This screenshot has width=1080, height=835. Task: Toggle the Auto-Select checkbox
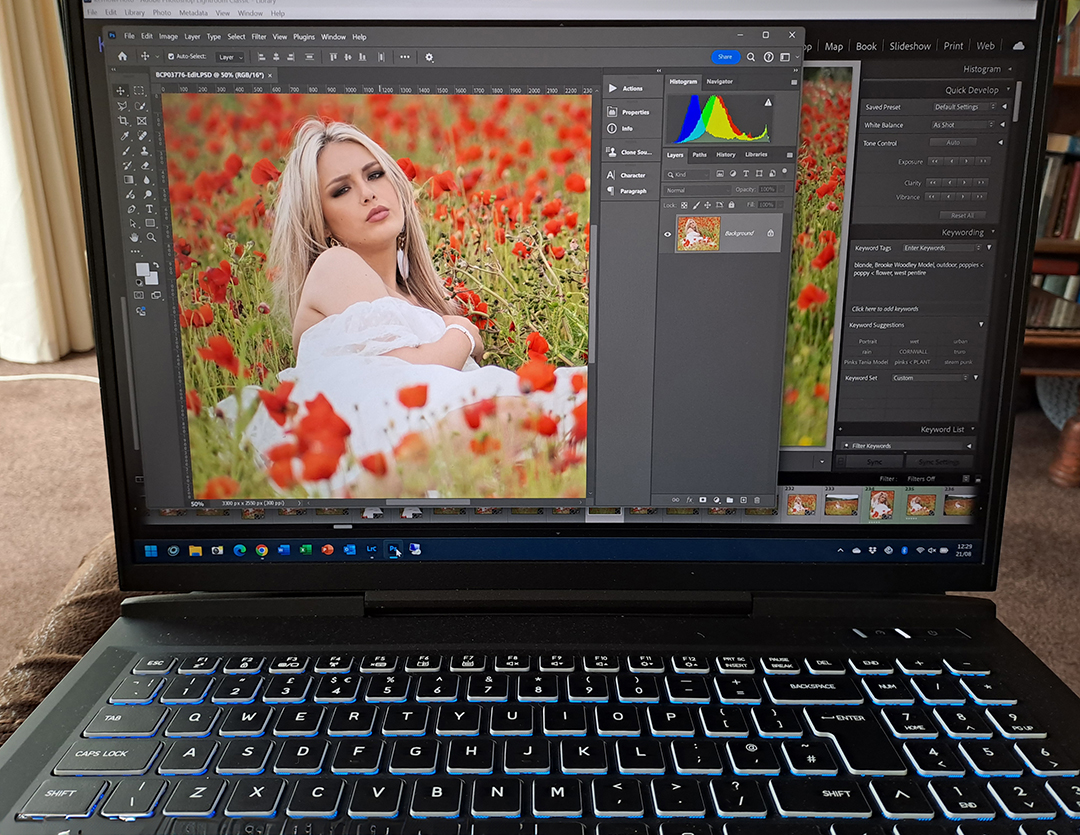[x=171, y=56]
